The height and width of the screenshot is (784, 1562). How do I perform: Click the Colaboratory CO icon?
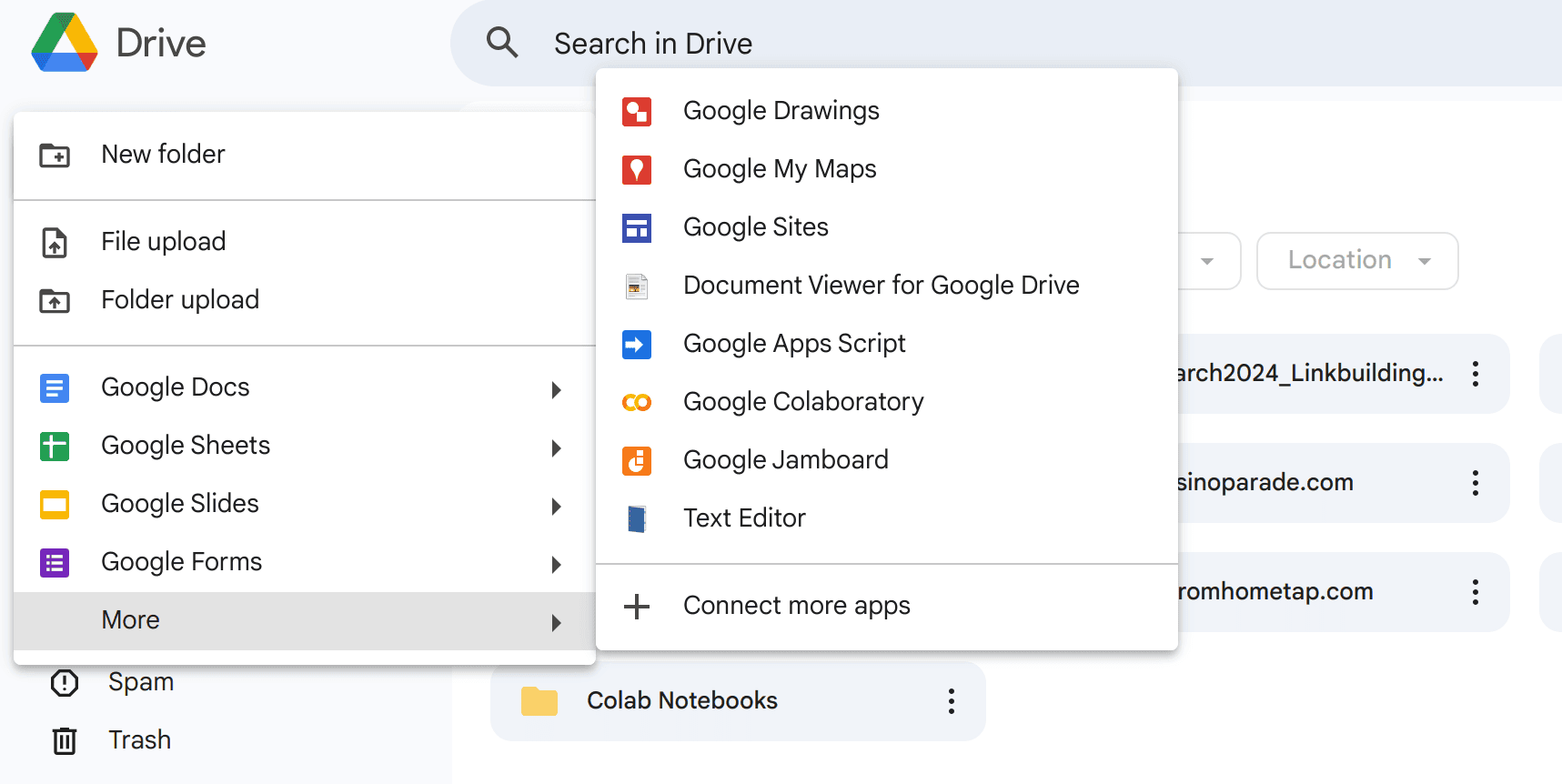pos(637,403)
